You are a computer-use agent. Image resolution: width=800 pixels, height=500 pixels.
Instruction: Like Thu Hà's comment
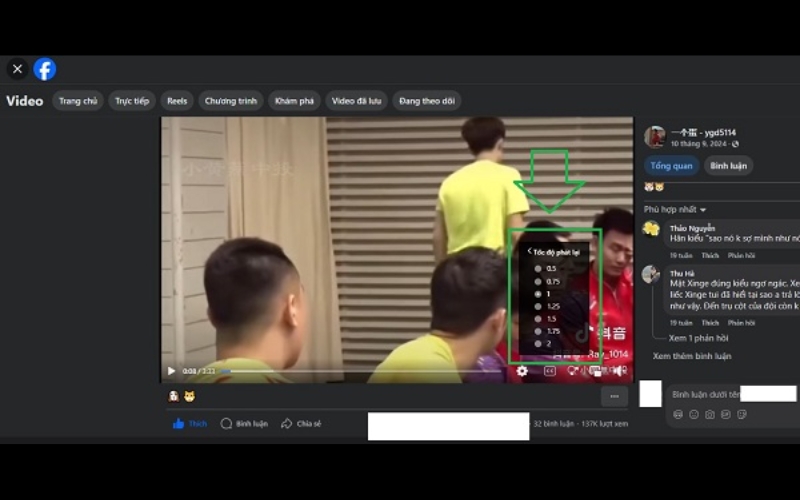pos(710,322)
